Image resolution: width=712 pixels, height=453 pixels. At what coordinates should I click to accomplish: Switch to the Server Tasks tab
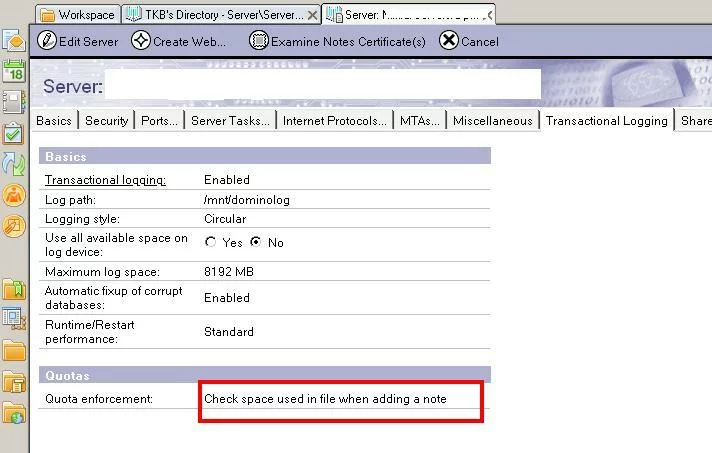pyautogui.click(x=230, y=121)
